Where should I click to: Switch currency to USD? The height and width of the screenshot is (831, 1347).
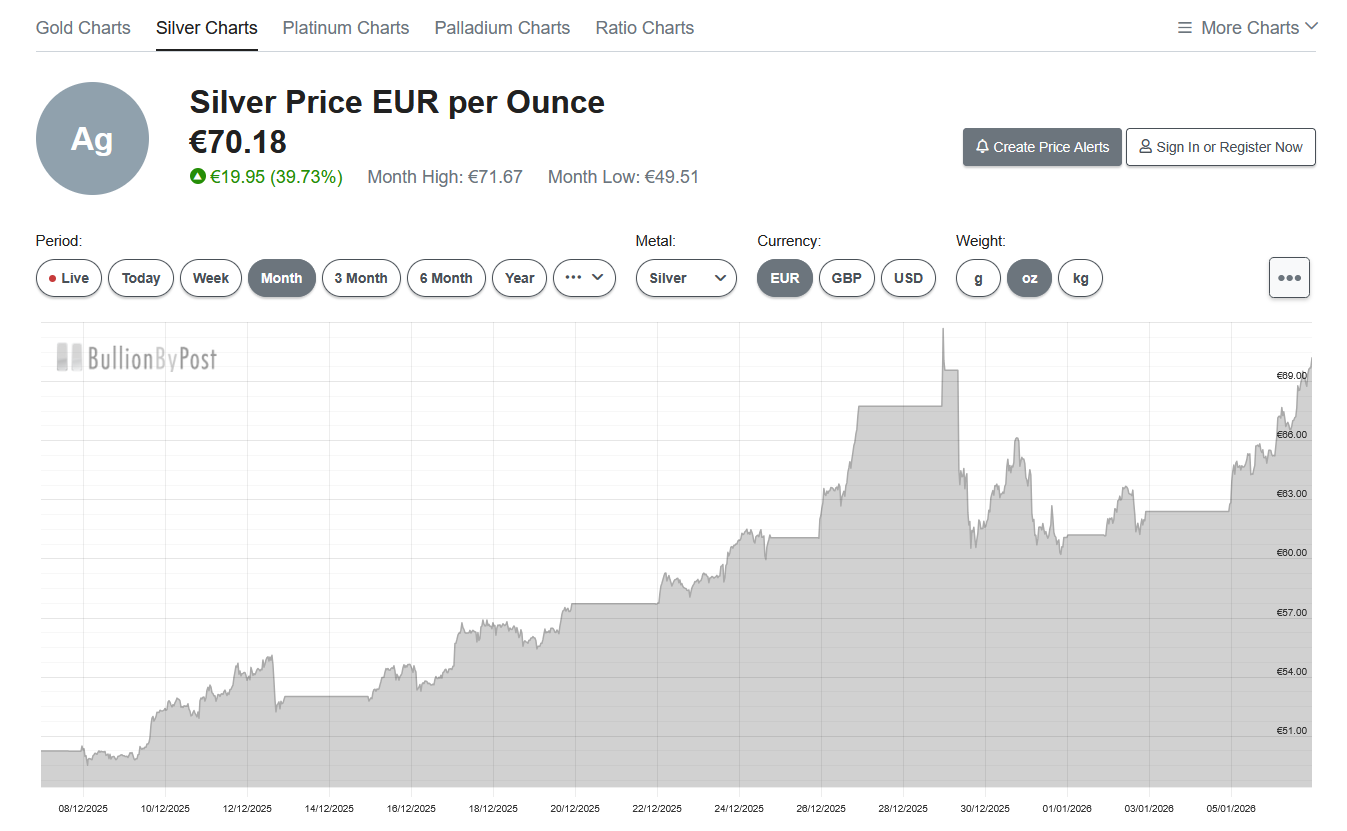pos(909,278)
